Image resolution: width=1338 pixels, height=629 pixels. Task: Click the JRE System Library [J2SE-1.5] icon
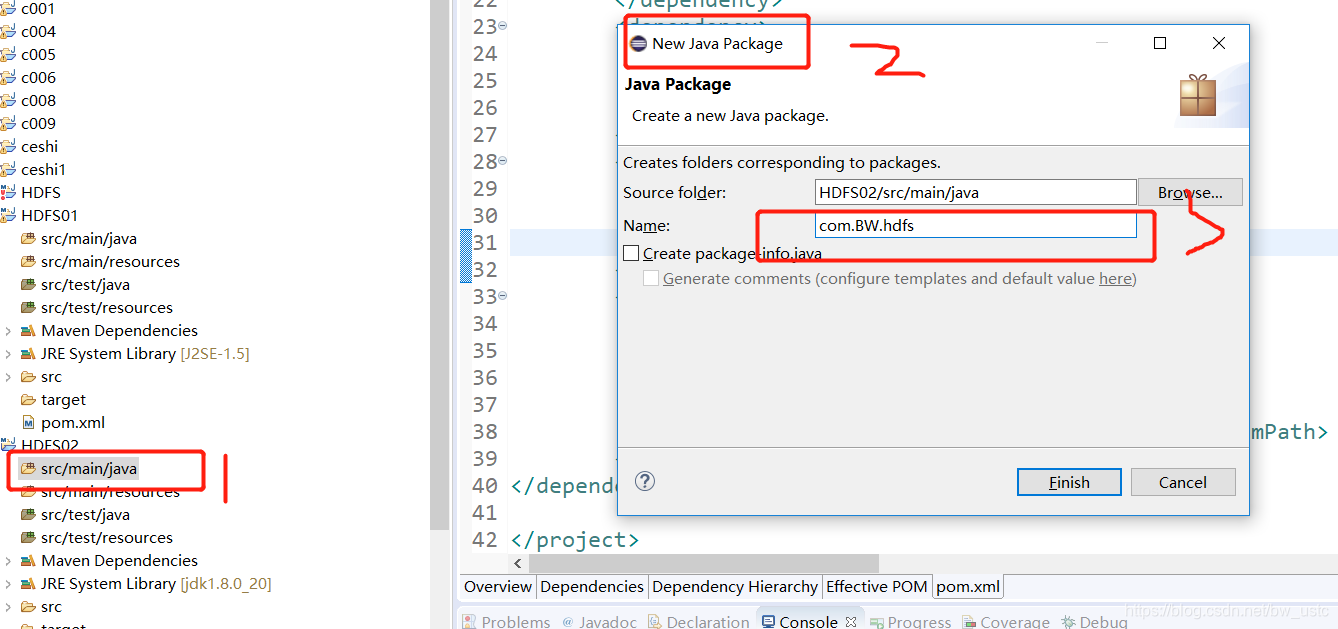tap(28, 353)
